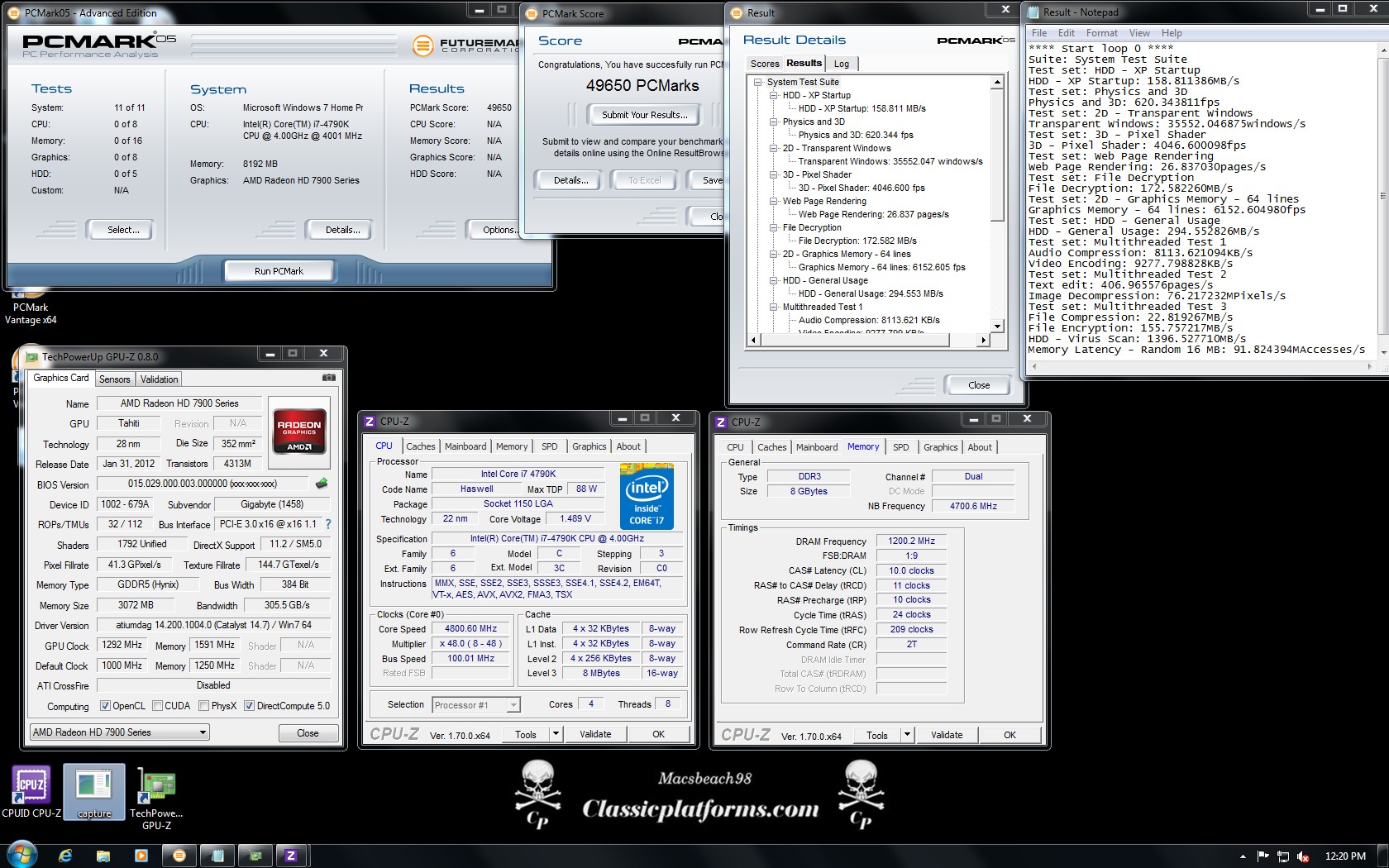This screenshot has width=1389, height=868.
Task: Click Details... in the PCMark Score window
Action: [x=571, y=180]
